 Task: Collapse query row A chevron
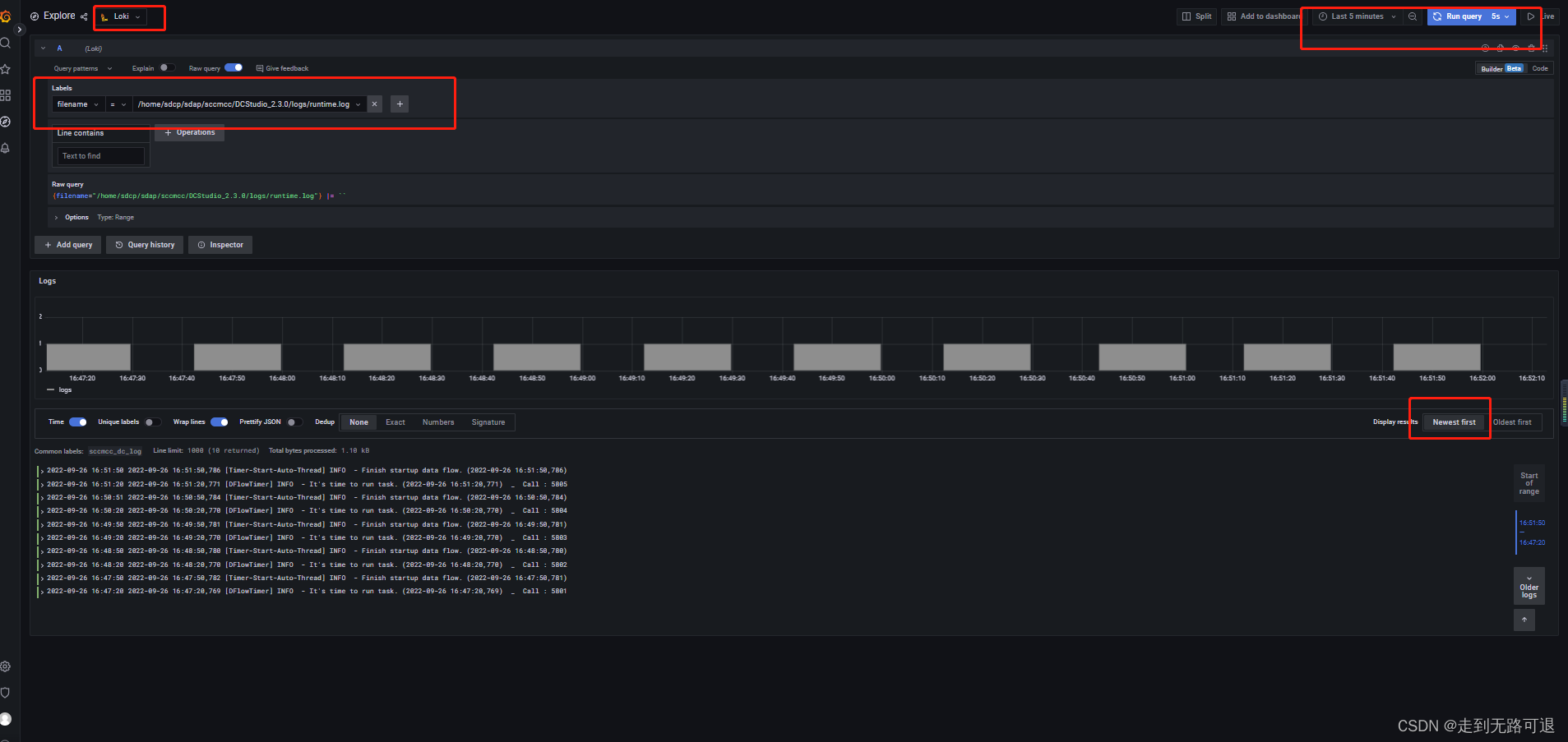coord(43,48)
